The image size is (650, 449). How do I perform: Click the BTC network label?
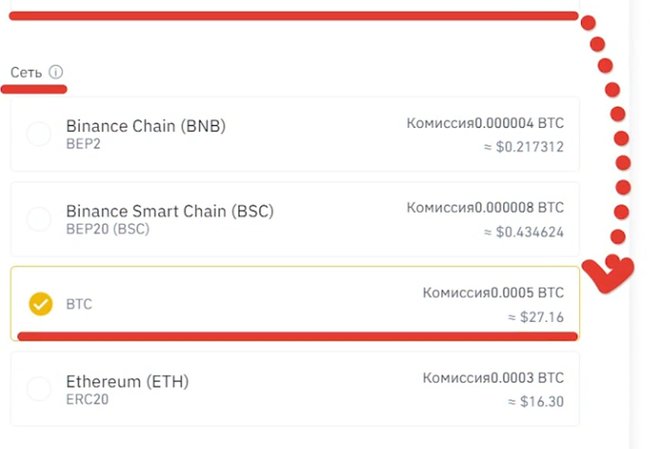point(79,304)
